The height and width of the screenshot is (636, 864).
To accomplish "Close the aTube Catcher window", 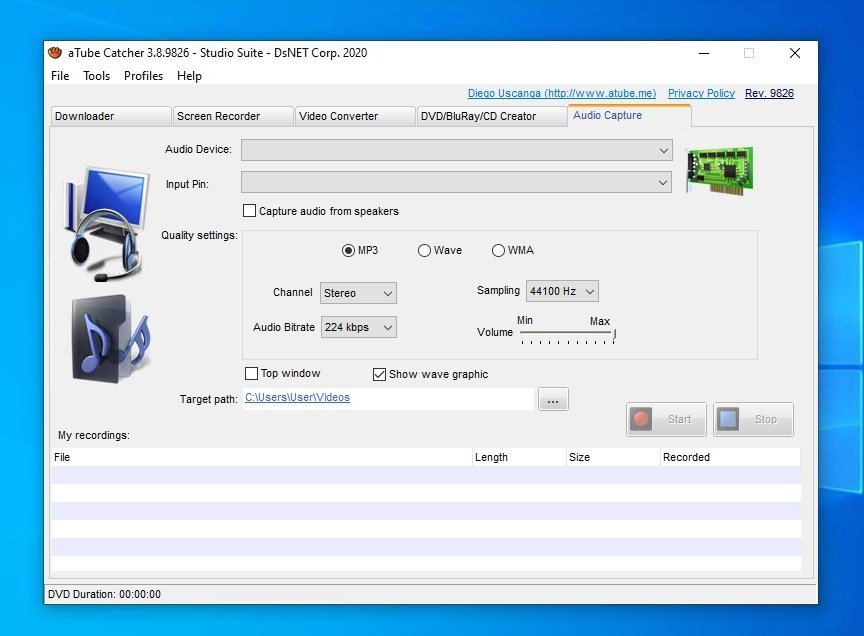I will click(795, 53).
